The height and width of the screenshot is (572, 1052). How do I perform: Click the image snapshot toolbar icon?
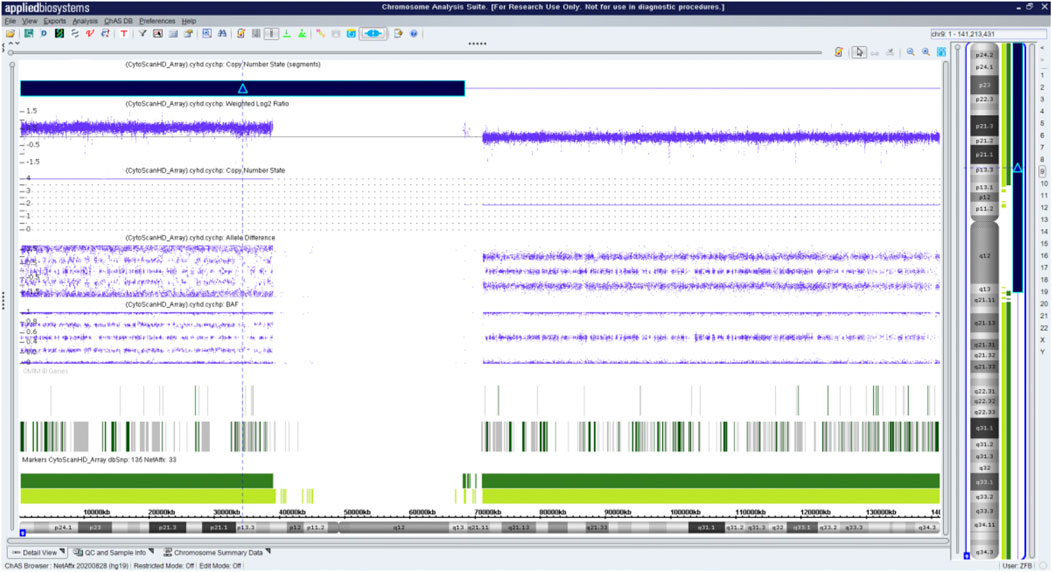158,34
